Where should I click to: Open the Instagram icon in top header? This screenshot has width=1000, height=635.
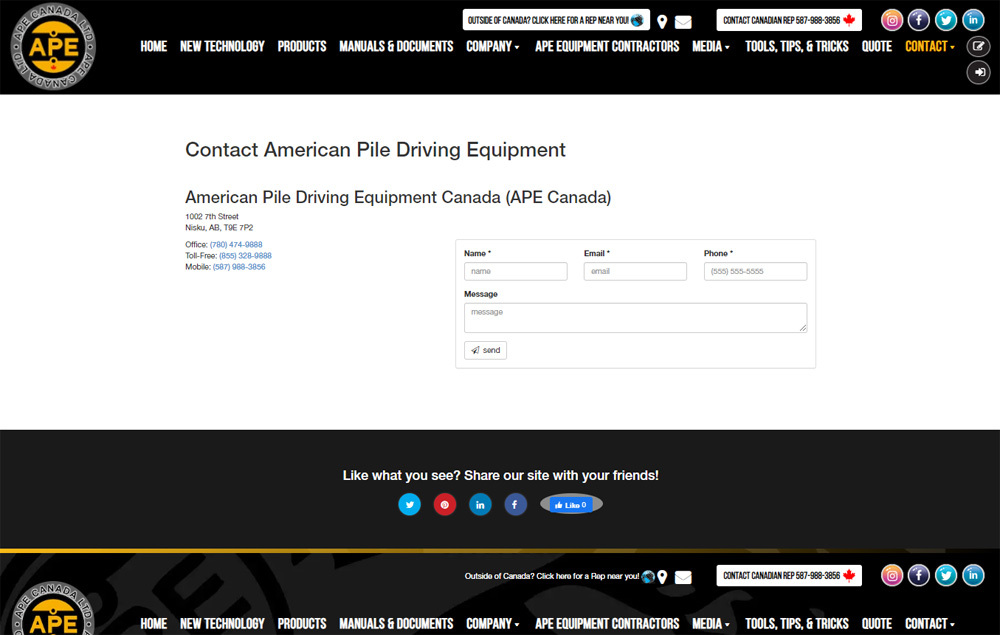pos(892,20)
